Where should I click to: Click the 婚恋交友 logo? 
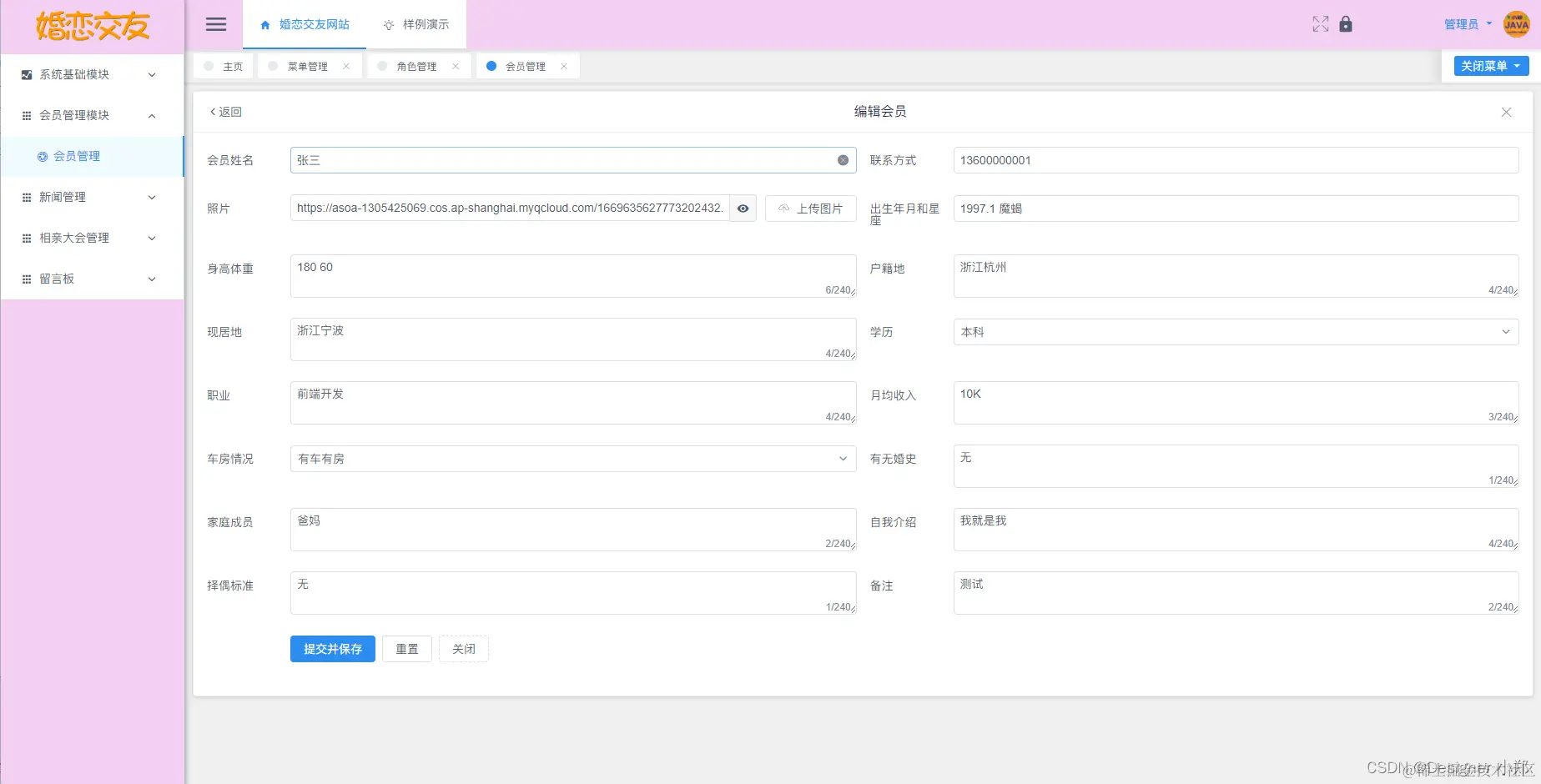93,27
